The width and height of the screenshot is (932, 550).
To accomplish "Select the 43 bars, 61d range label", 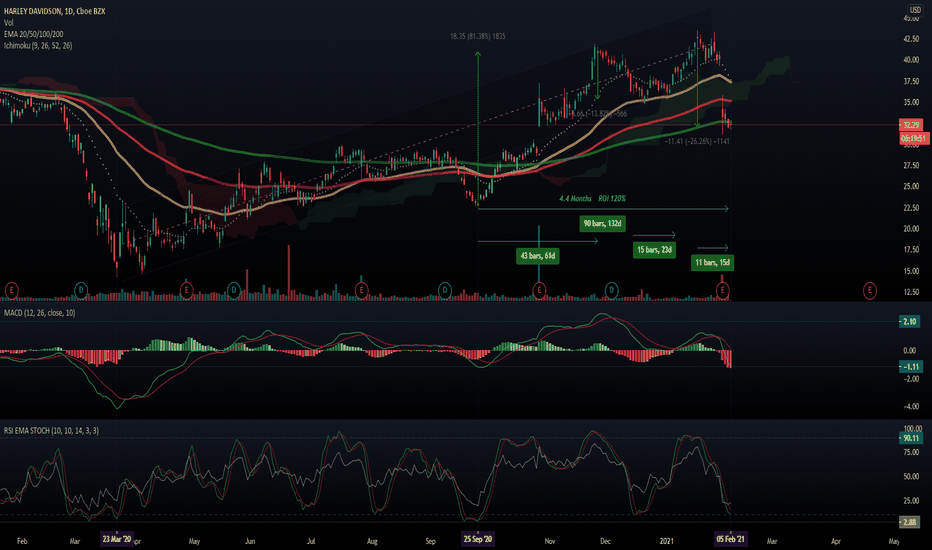I will coord(538,256).
